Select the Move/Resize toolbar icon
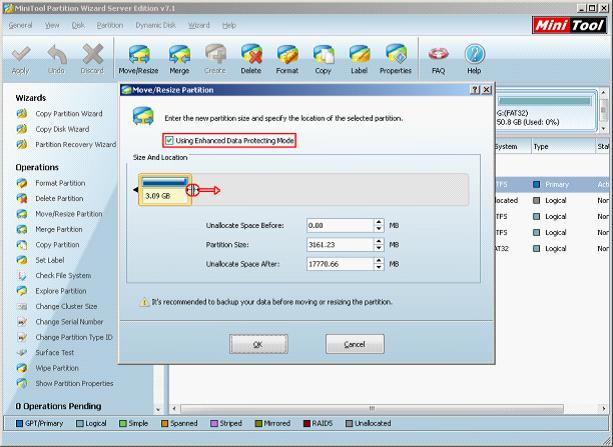 [x=138, y=59]
